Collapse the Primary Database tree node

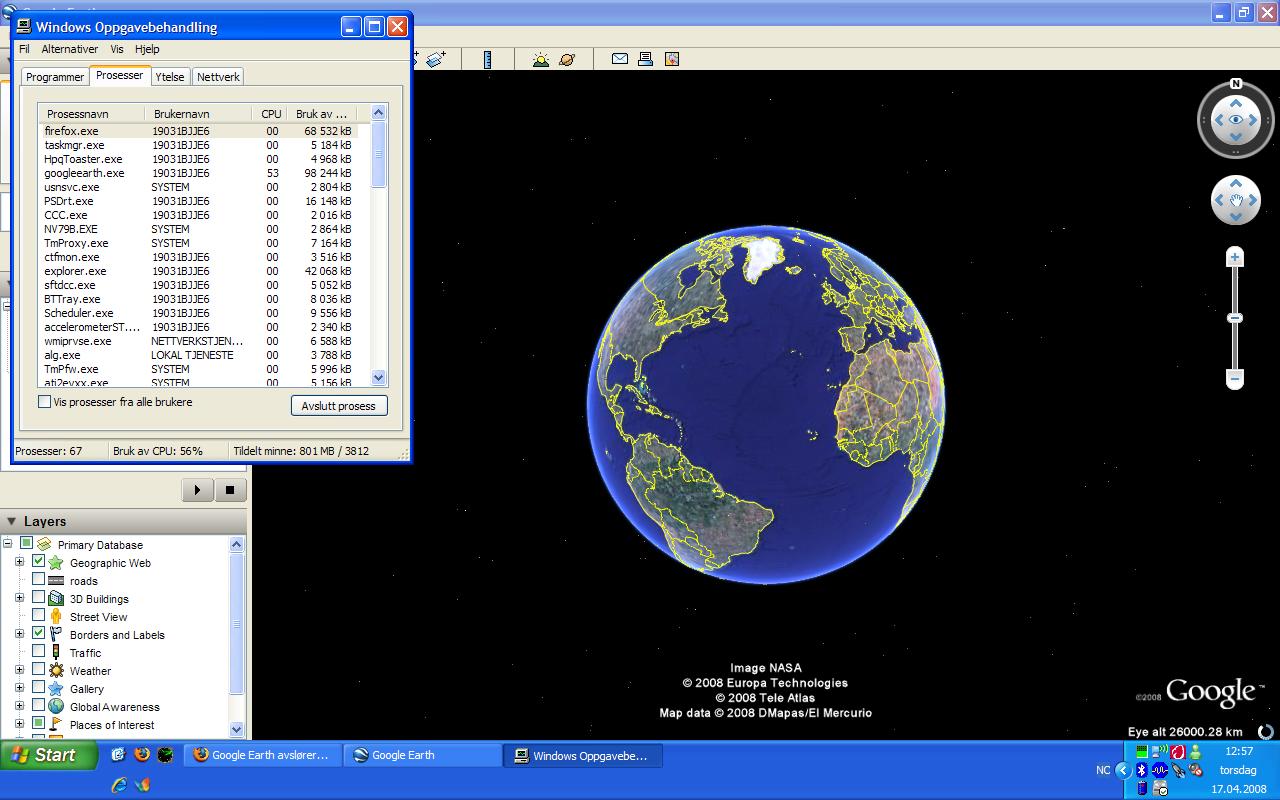(7, 545)
